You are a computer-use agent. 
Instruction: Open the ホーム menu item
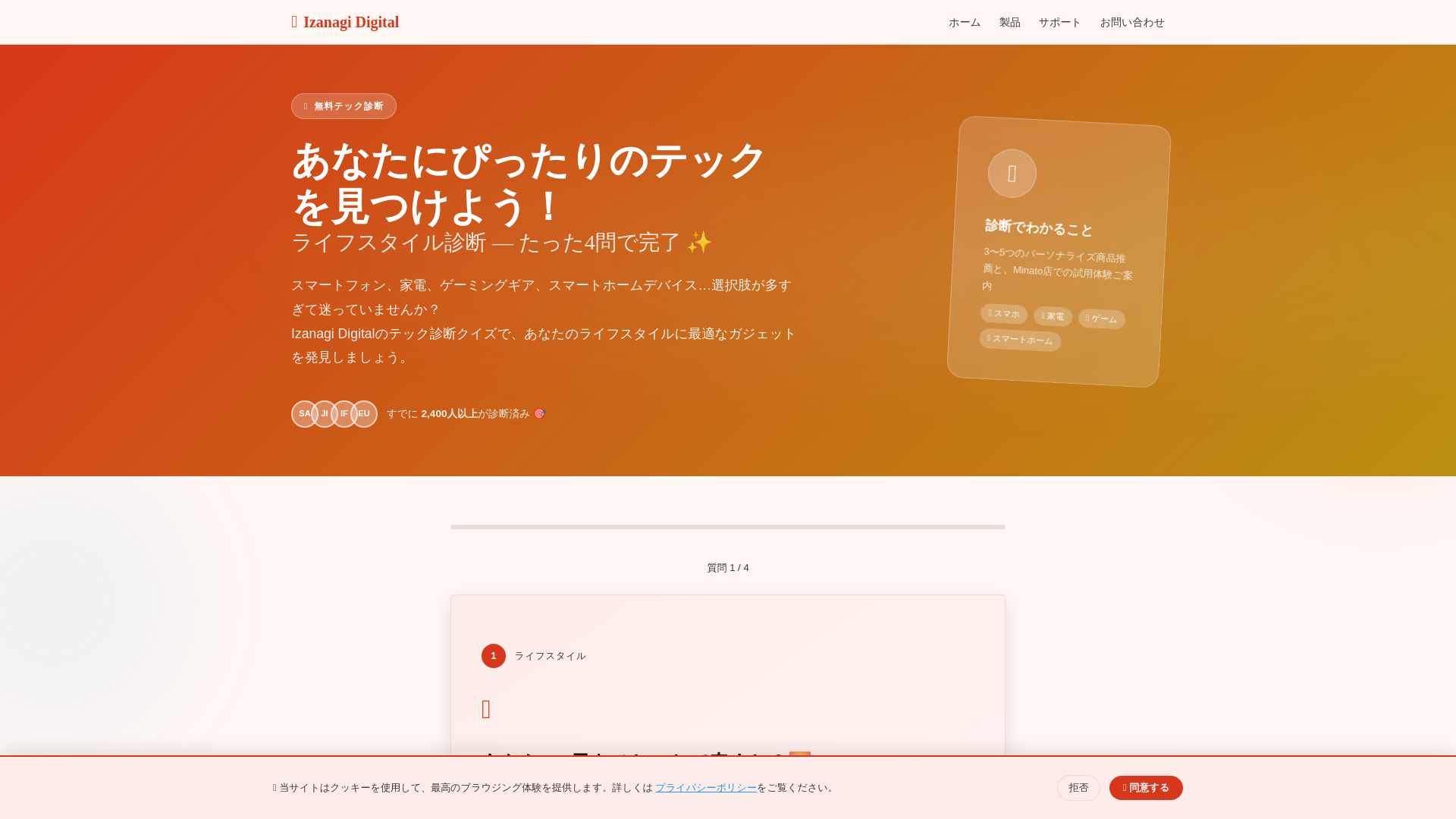(965, 23)
